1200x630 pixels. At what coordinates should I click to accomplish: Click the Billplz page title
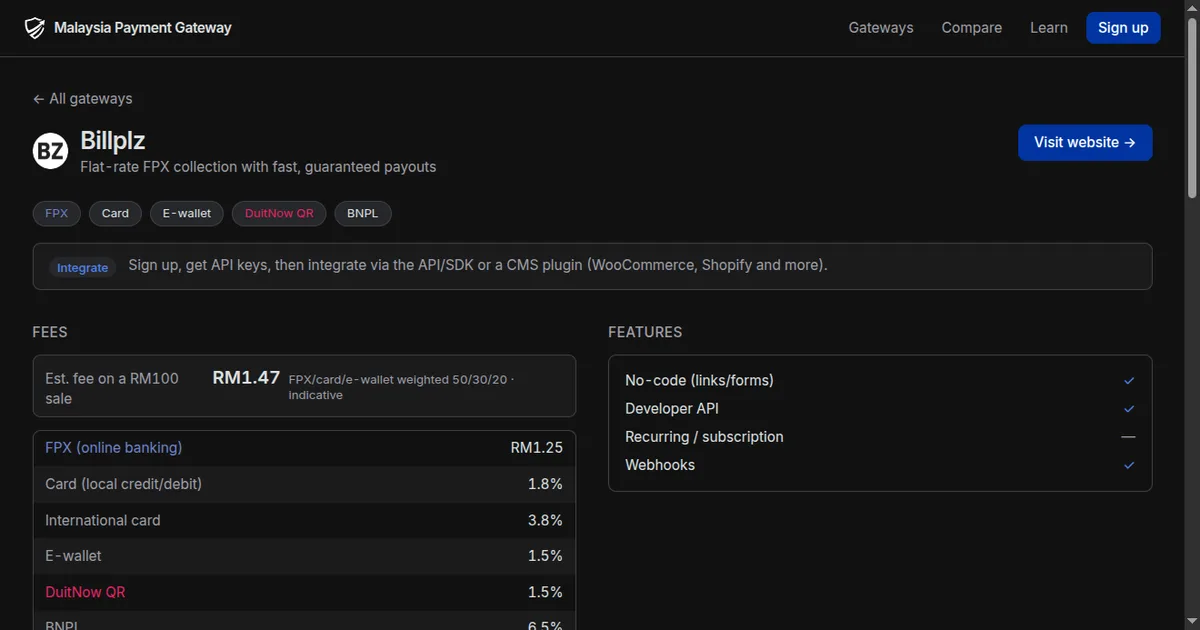tap(113, 141)
